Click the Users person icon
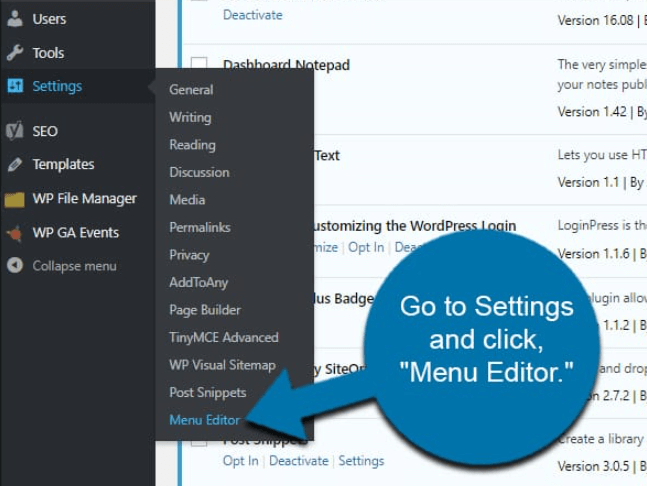The height and width of the screenshot is (486, 647). click(x=15, y=19)
